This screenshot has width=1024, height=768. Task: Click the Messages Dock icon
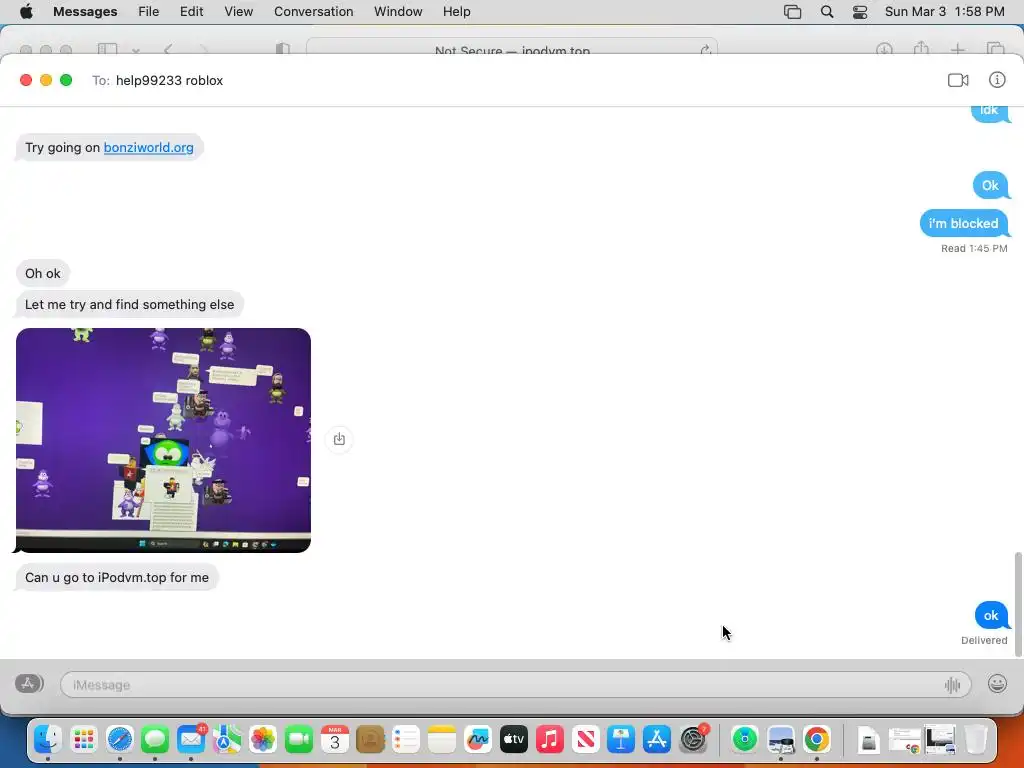pyautogui.click(x=155, y=739)
